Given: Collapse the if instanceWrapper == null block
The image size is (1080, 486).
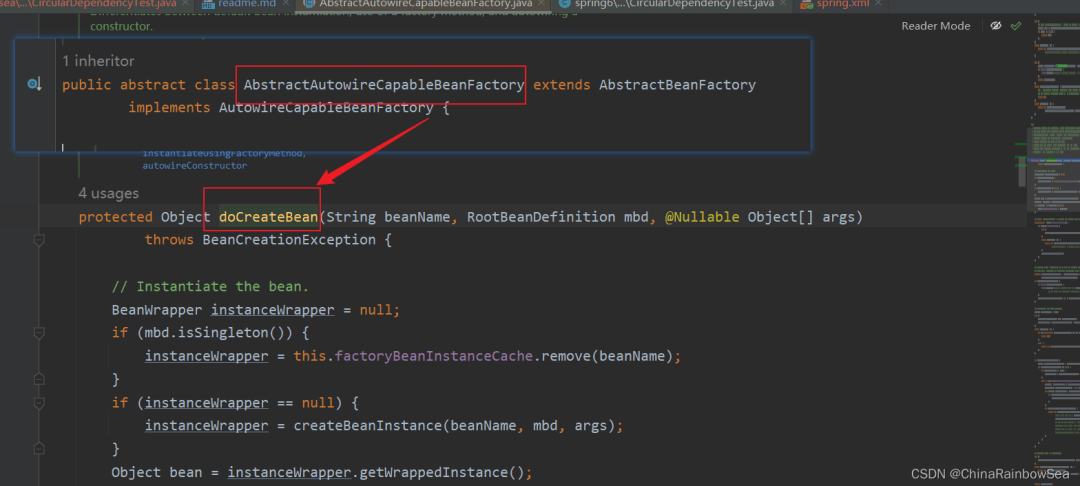Looking at the screenshot, I should [x=39, y=402].
